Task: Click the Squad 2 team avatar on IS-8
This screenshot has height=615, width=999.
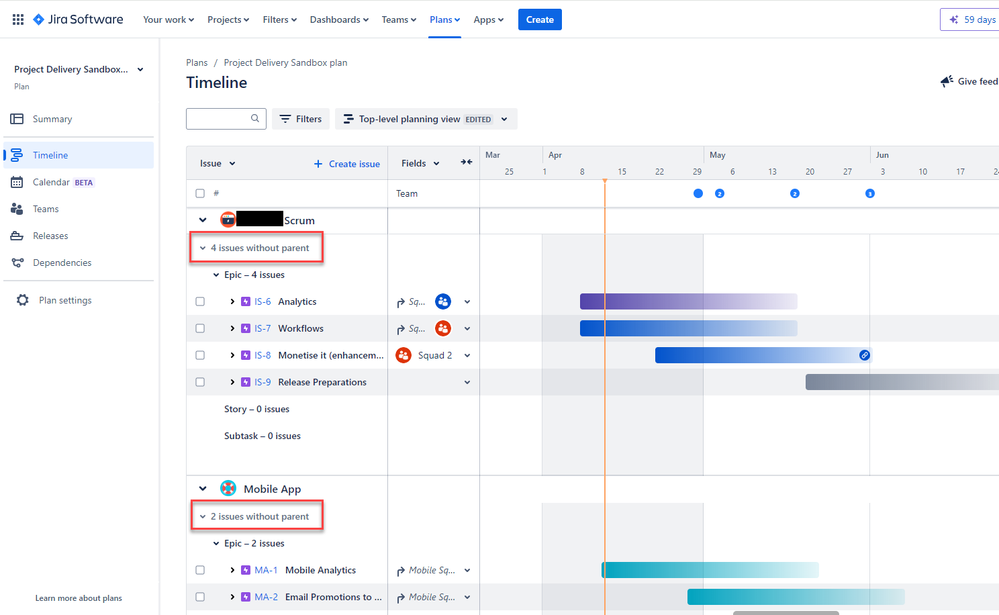Action: point(403,355)
